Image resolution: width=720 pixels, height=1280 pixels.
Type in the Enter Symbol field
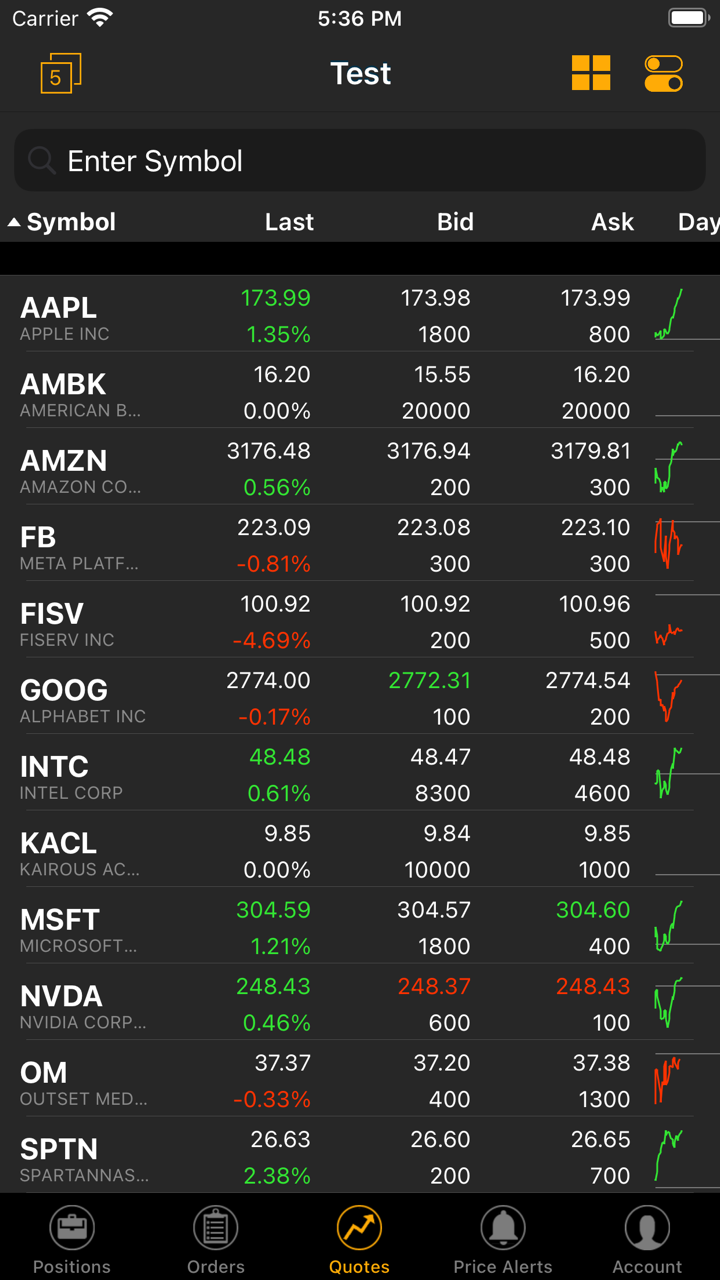pos(380,161)
